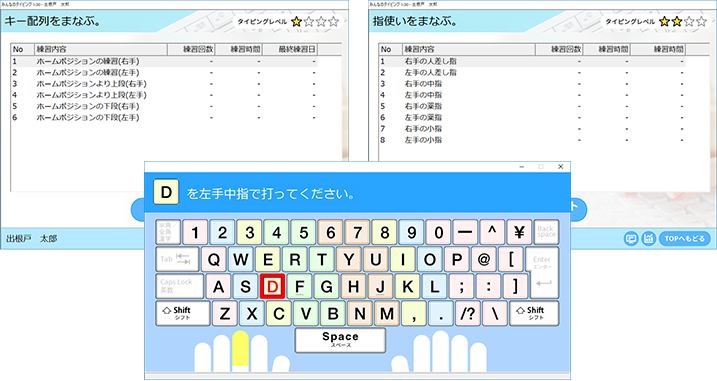717x381 pixels.
Task: Click the M key on keyboard
Action: (387, 313)
